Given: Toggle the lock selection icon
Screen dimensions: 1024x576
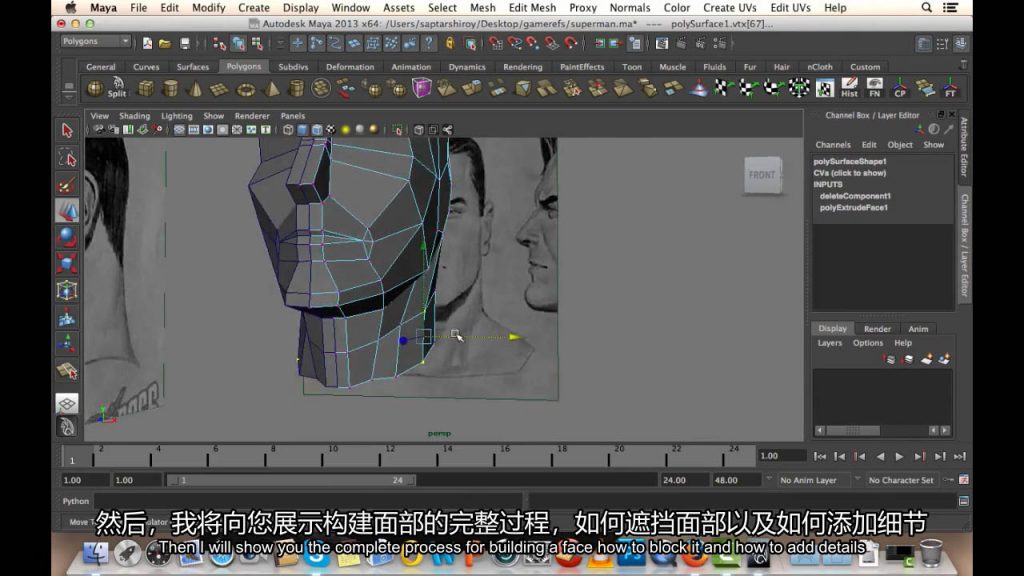Looking at the screenshot, I should (450, 44).
